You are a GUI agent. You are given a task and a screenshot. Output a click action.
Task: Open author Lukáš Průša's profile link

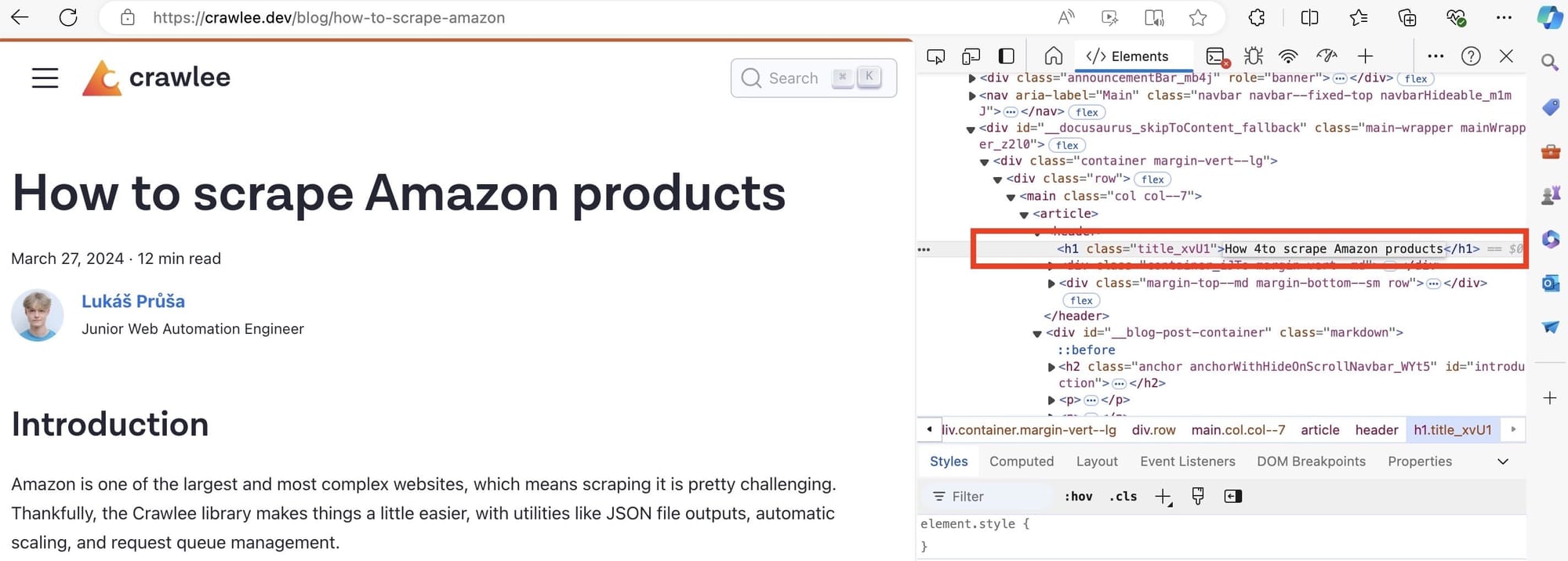pos(133,302)
